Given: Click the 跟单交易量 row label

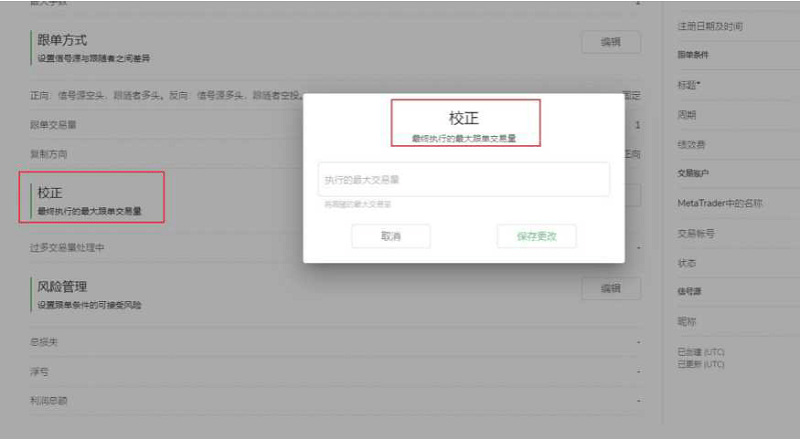Looking at the screenshot, I should click(x=53, y=125).
